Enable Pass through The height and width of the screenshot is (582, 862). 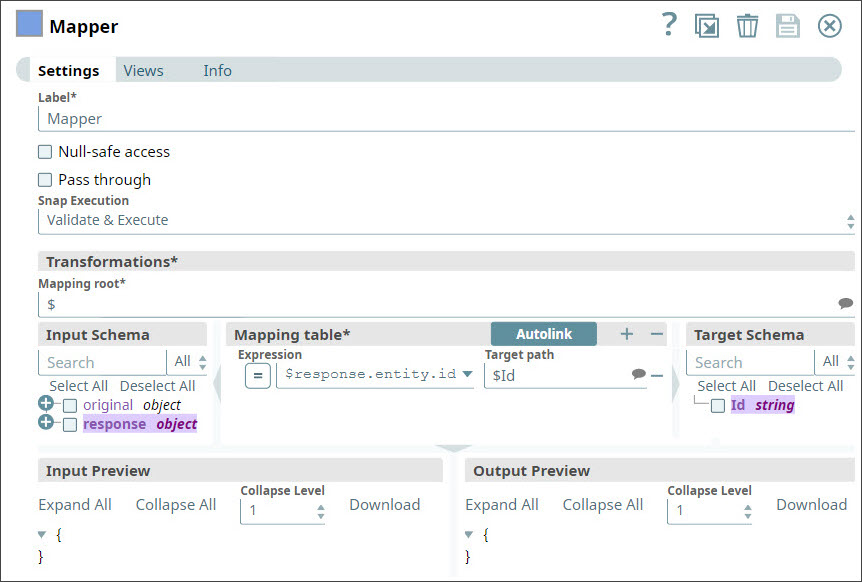point(42,180)
